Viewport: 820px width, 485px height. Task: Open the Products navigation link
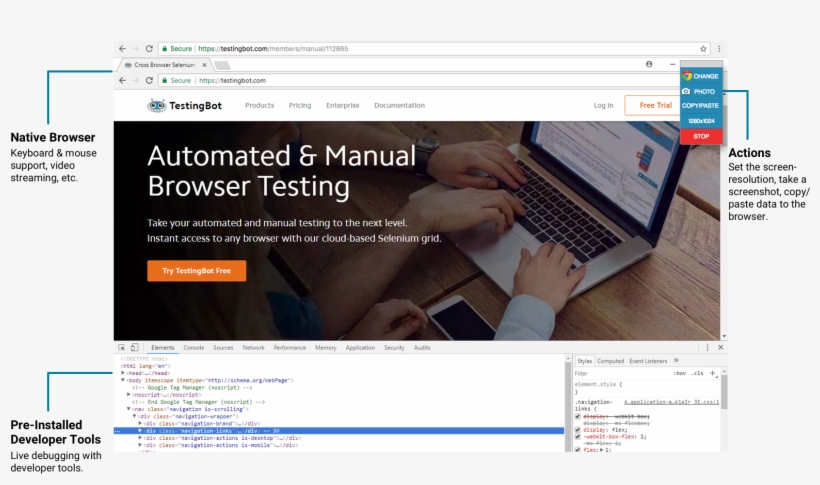pyautogui.click(x=259, y=105)
